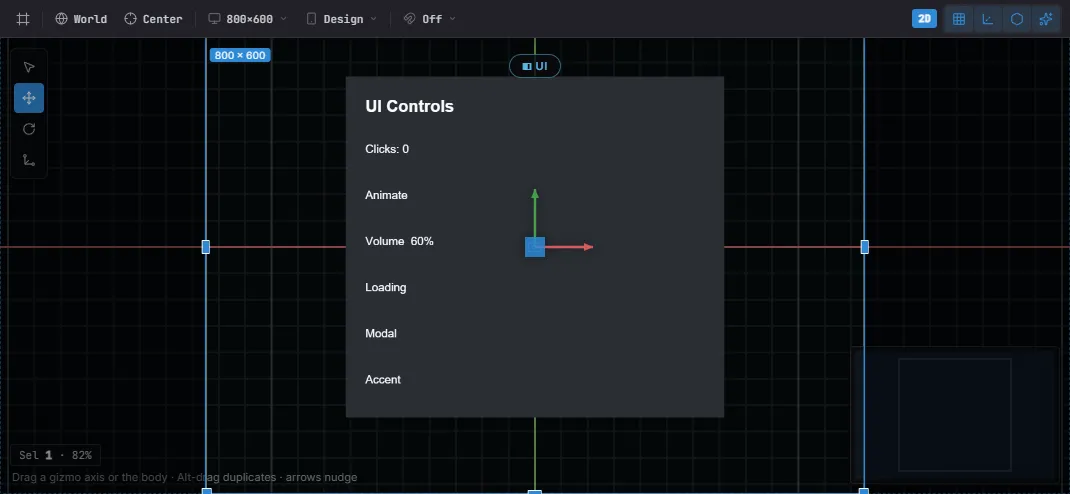Screen dimensions: 1070x494
Task: Click the left edge resize handle
Action: pos(206,247)
